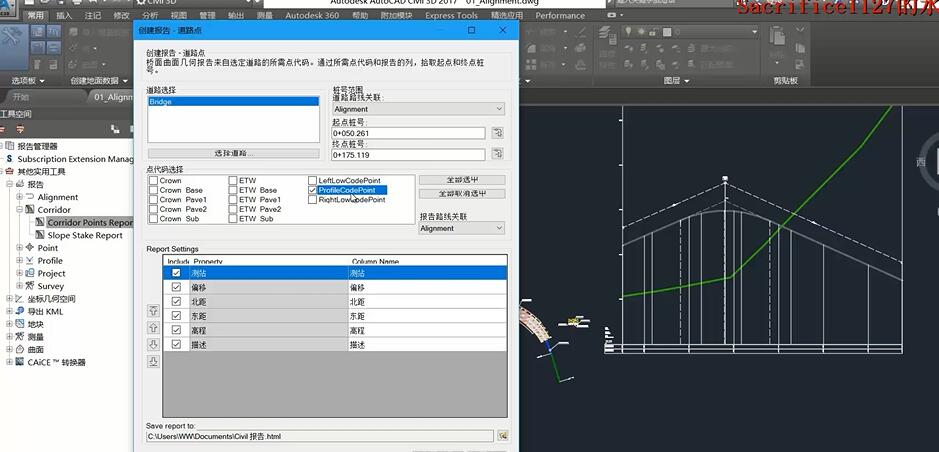Uncheck the ProfileCodePoint checkbox
Image resolution: width=939 pixels, height=452 pixels.
(x=313, y=190)
